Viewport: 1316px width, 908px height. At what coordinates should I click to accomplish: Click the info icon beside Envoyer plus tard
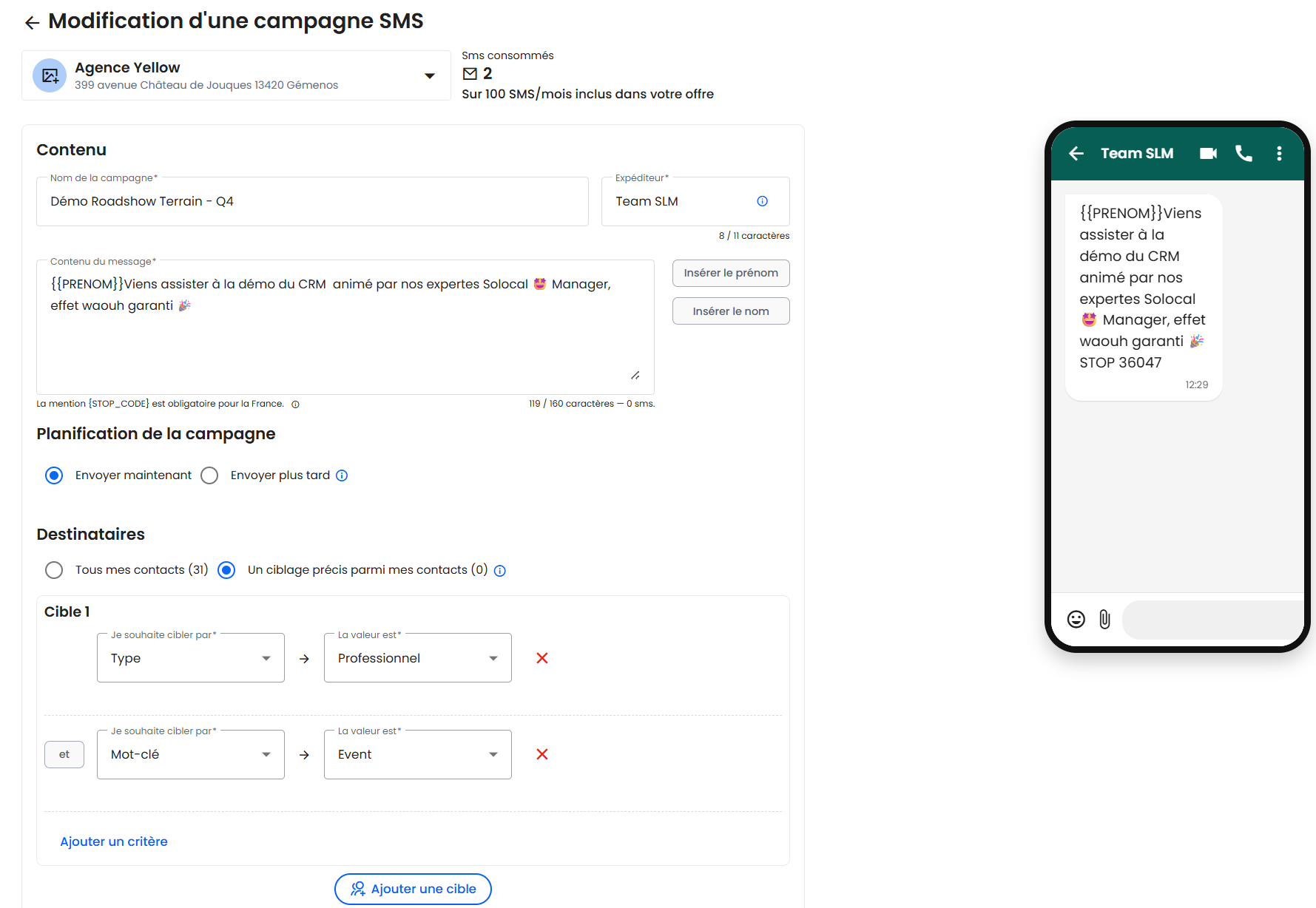[342, 475]
